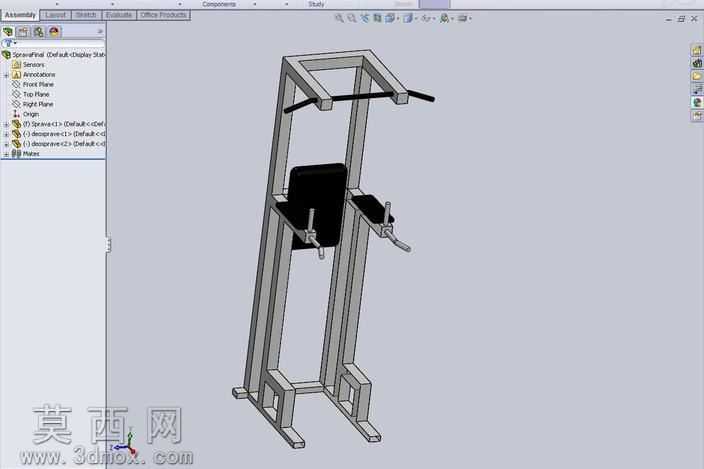Expand the deosprave<1> component node
This screenshot has height=469, width=704.
tap(6, 134)
